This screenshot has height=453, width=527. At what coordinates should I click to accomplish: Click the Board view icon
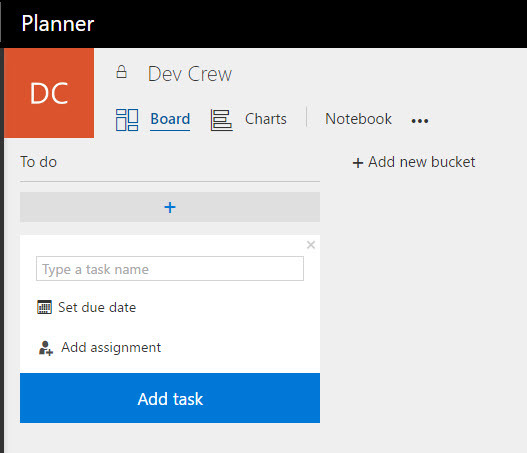(127, 120)
